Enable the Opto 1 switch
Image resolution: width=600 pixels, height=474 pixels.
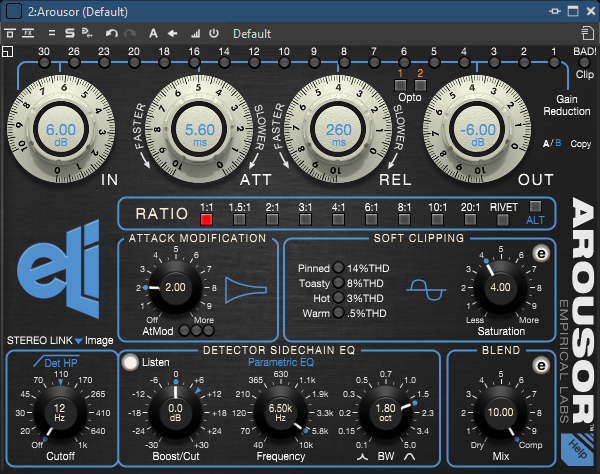coord(400,85)
